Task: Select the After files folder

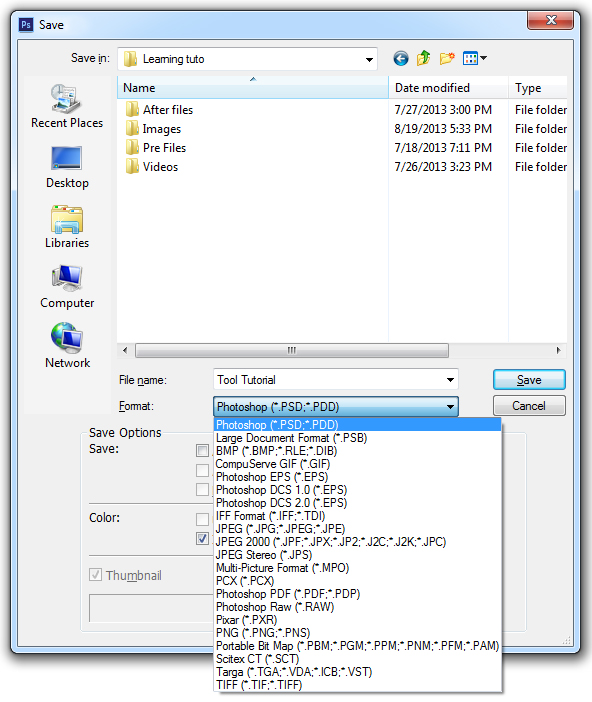Action: click(x=168, y=110)
